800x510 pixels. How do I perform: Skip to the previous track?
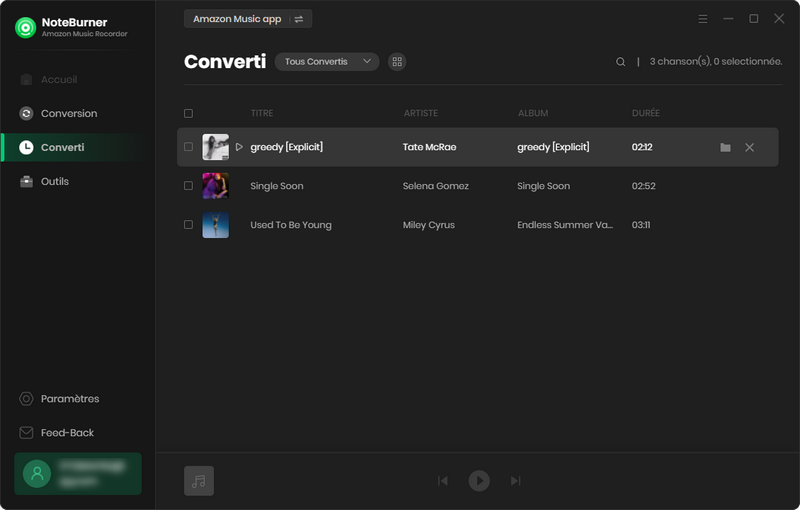point(443,480)
